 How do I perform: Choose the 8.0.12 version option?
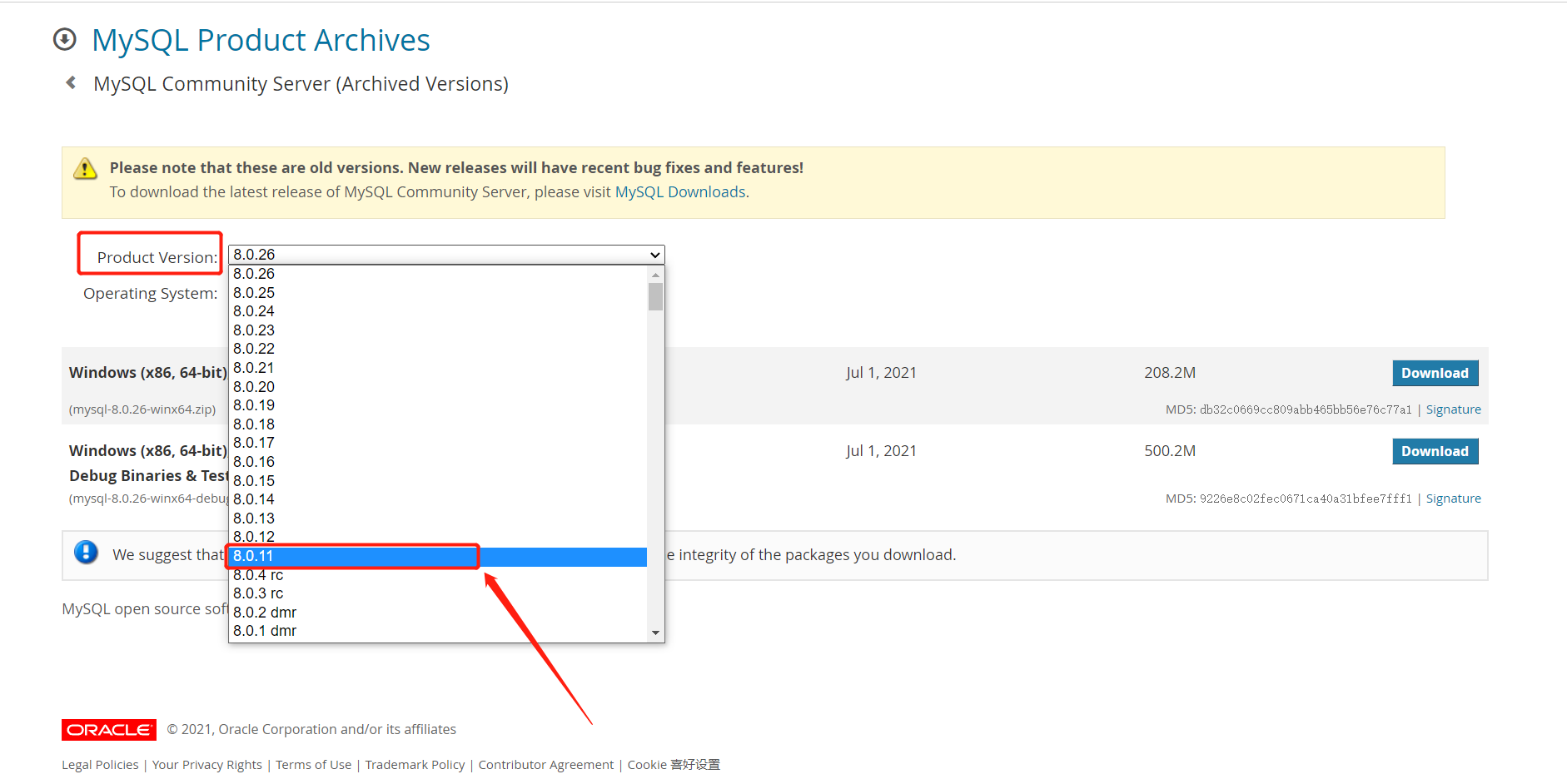point(438,537)
